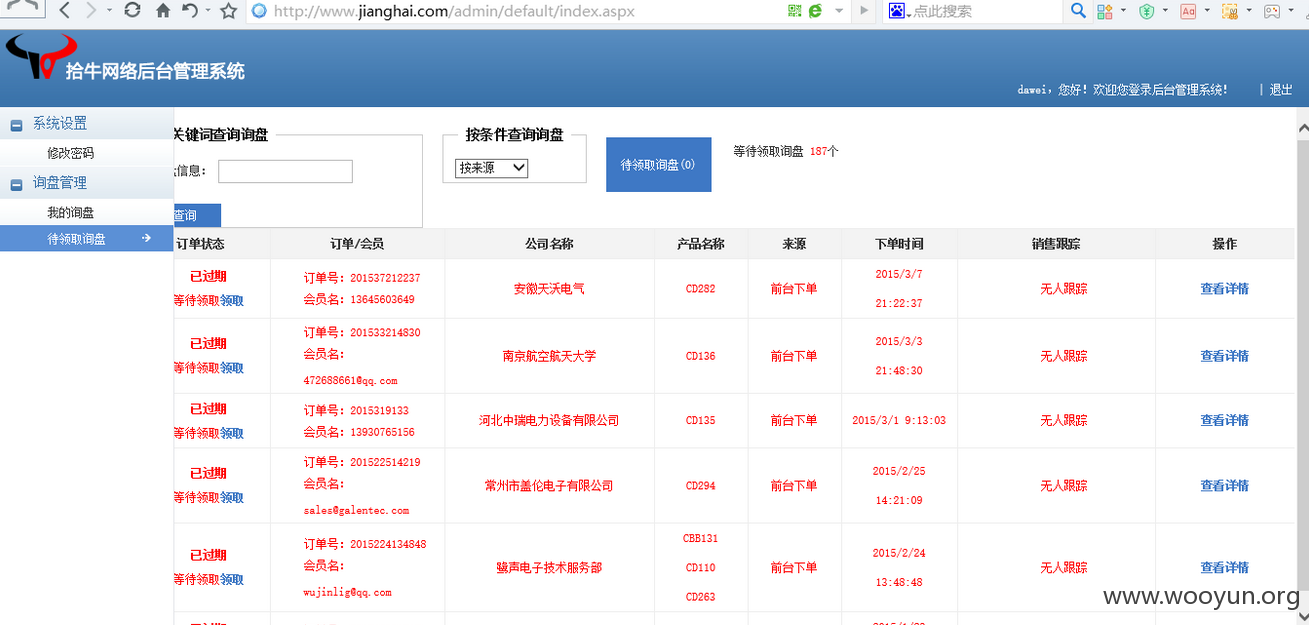Collapse the 系统设置 sidebar section

coord(16,125)
